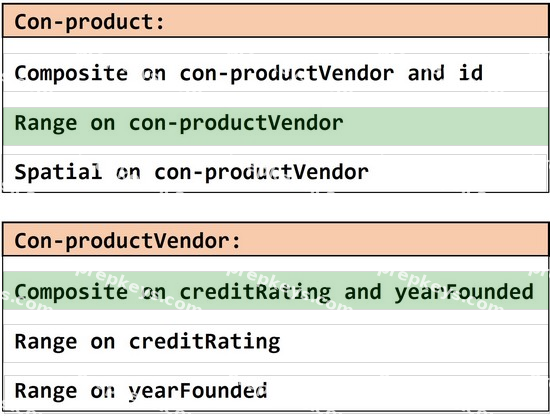The width and height of the screenshot is (550, 418).
Task: Choose the Range on creditRating option
Action: (275, 343)
